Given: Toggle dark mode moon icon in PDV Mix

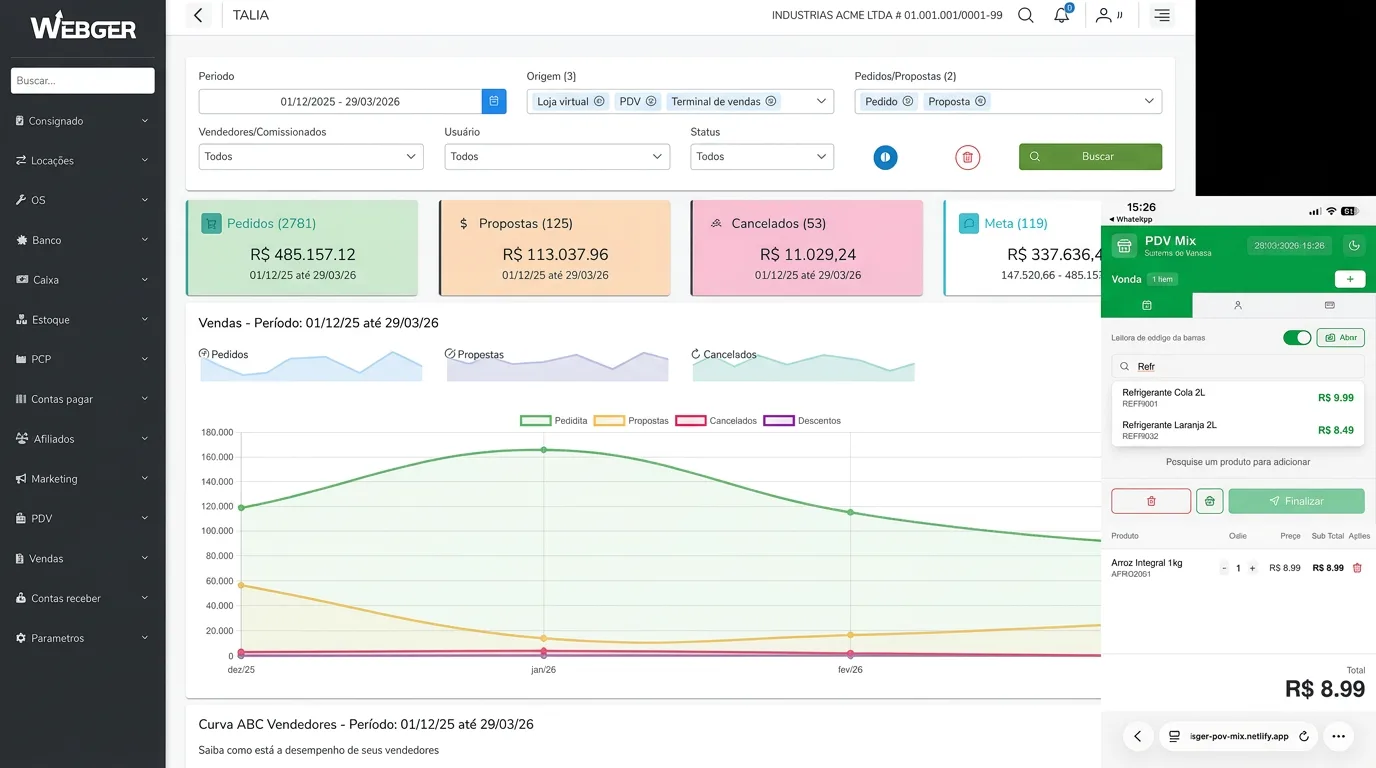Looking at the screenshot, I should point(1353,246).
